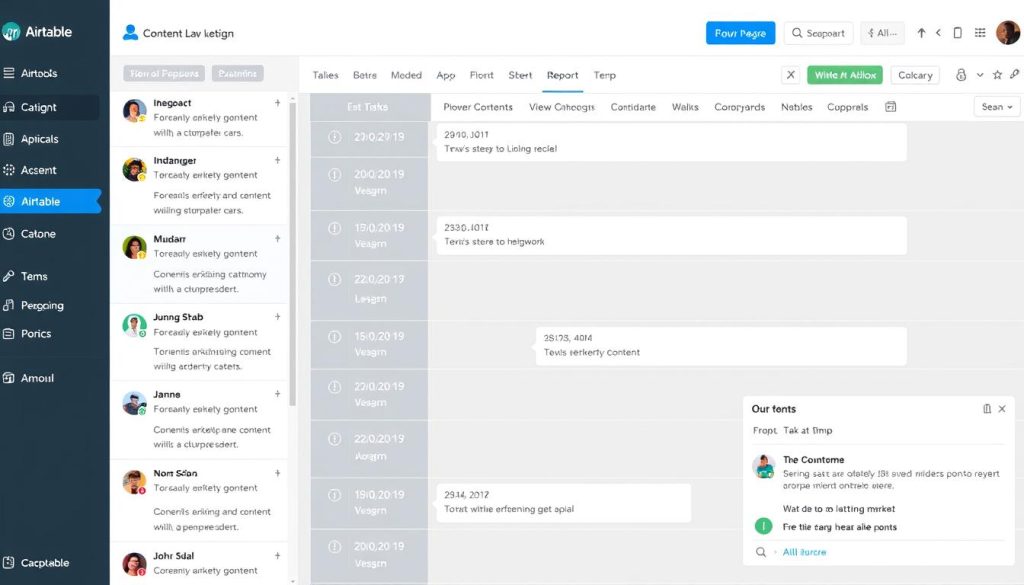Click the search icon in Our fonts panel

(x=761, y=552)
